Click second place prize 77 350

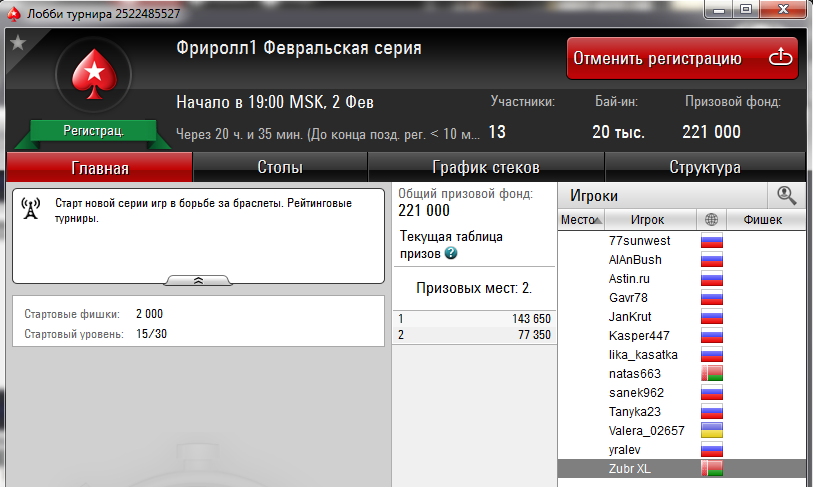pyautogui.click(x=534, y=335)
